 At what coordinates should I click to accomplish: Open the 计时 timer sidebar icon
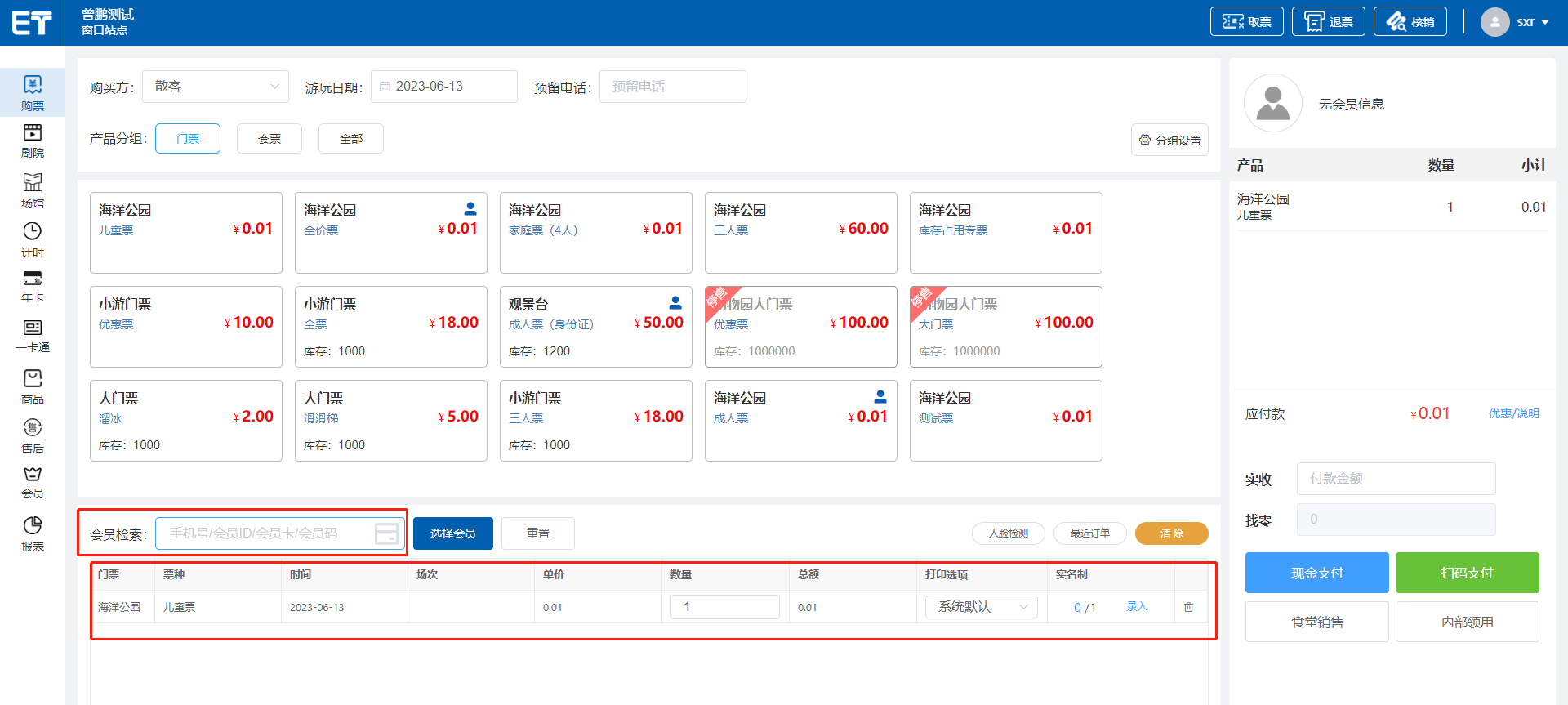(x=33, y=232)
